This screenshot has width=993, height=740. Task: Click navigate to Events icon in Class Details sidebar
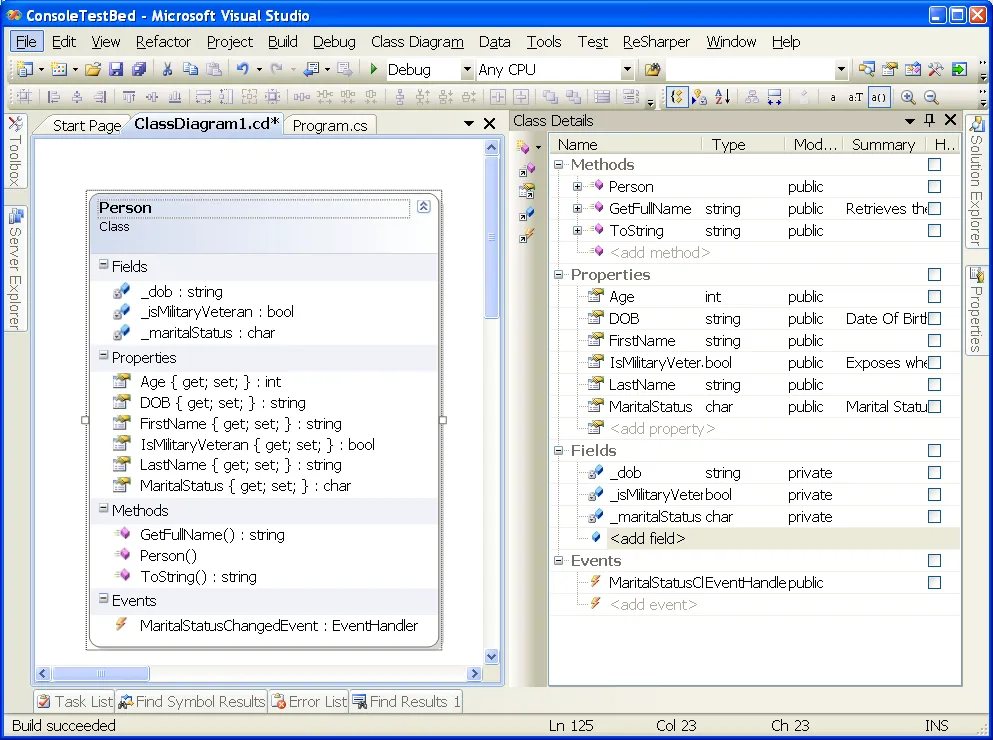pos(526,236)
